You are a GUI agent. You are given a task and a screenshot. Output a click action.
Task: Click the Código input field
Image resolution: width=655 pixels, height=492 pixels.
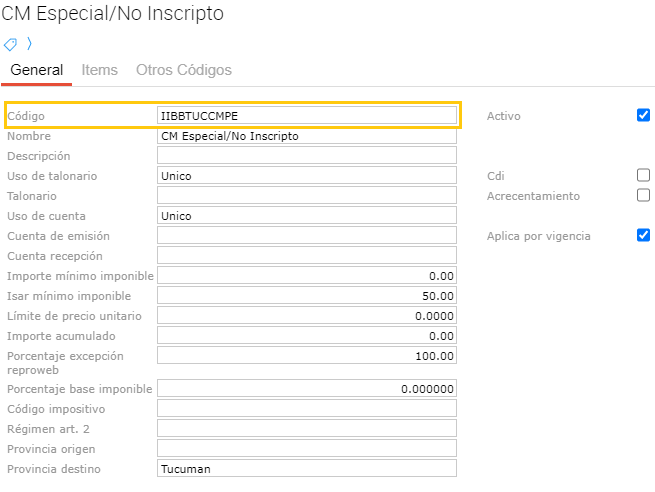(x=307, y=116)
